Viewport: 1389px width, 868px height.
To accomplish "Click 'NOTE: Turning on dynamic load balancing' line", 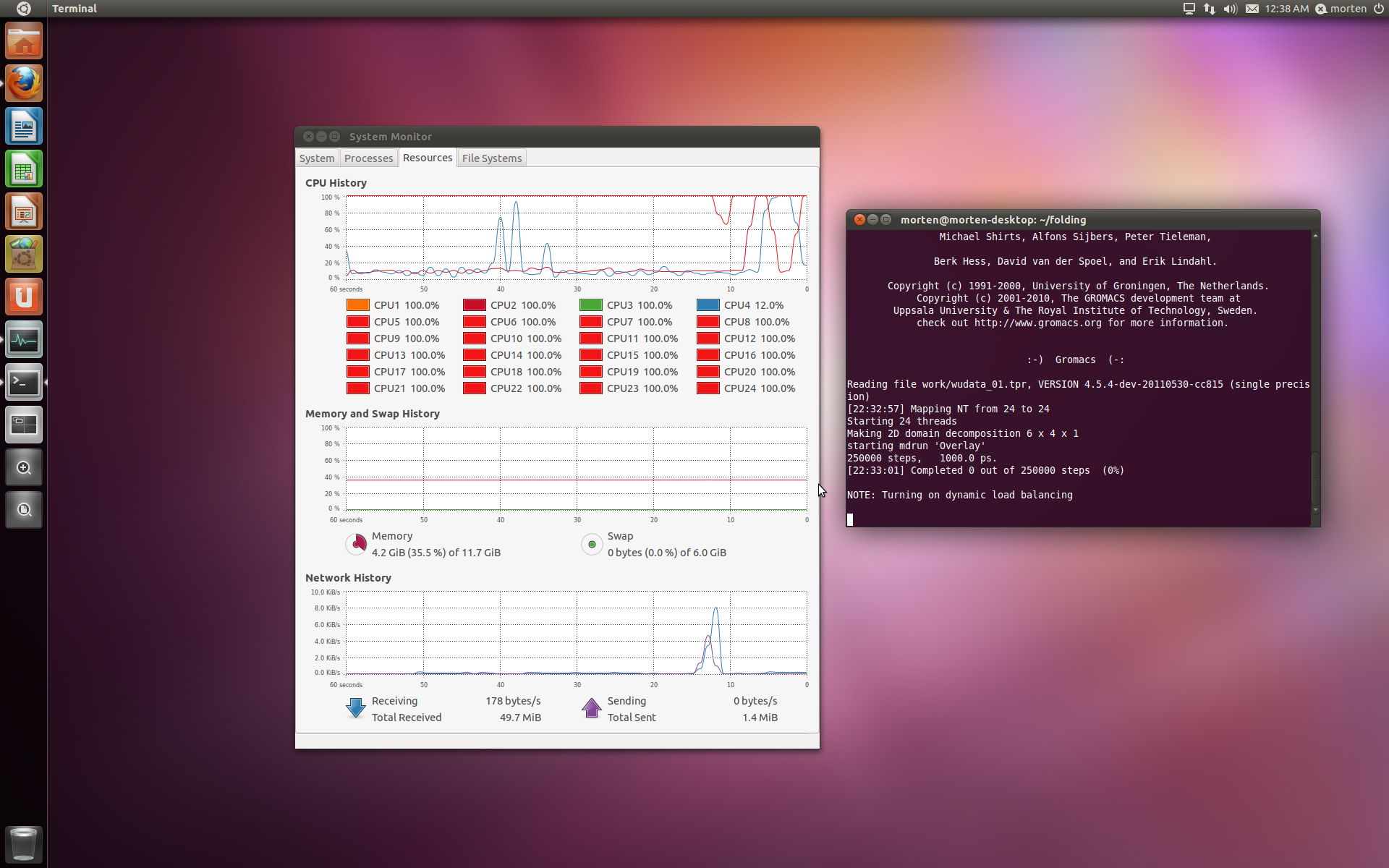I will (x=960, y=495).
